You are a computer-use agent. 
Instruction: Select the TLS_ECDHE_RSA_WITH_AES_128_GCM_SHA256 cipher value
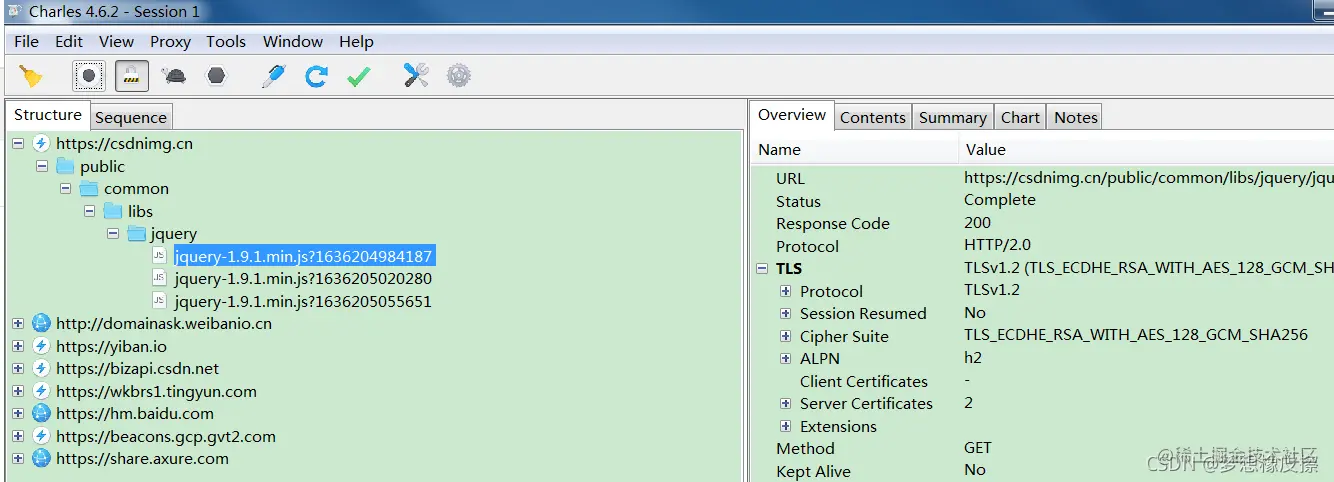(1136, 335)
